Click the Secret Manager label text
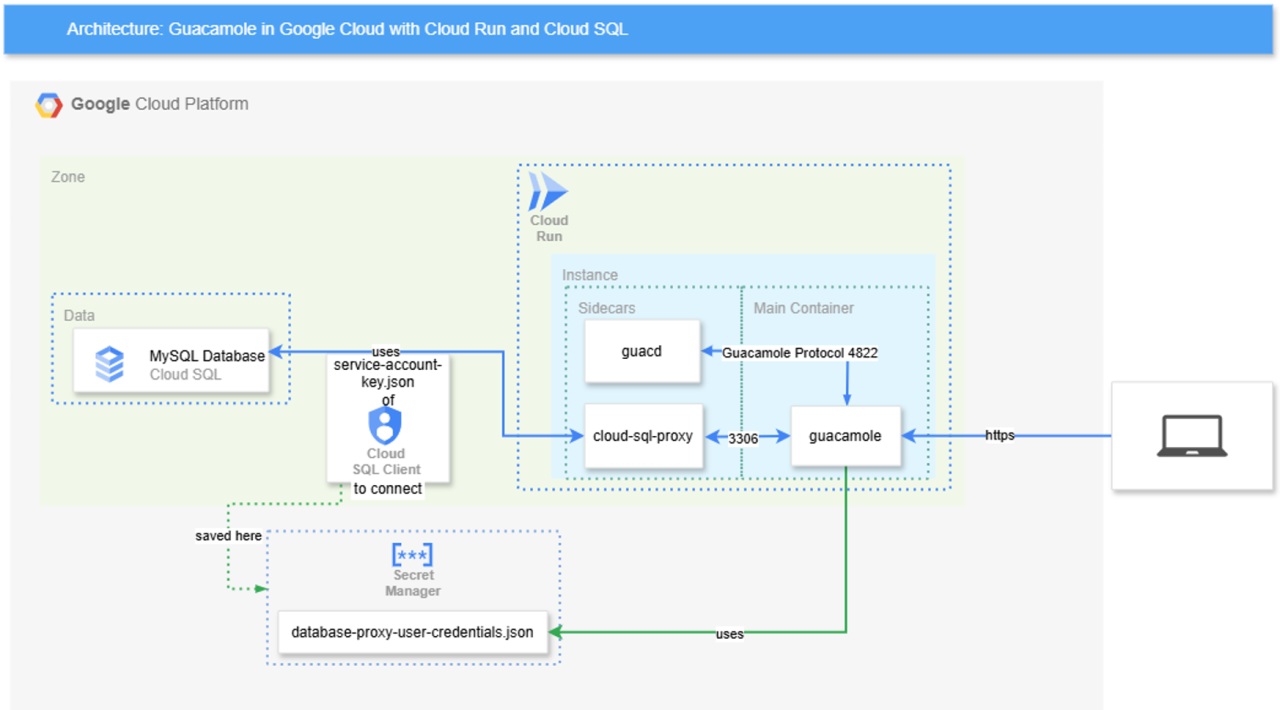 click(413, 583)
